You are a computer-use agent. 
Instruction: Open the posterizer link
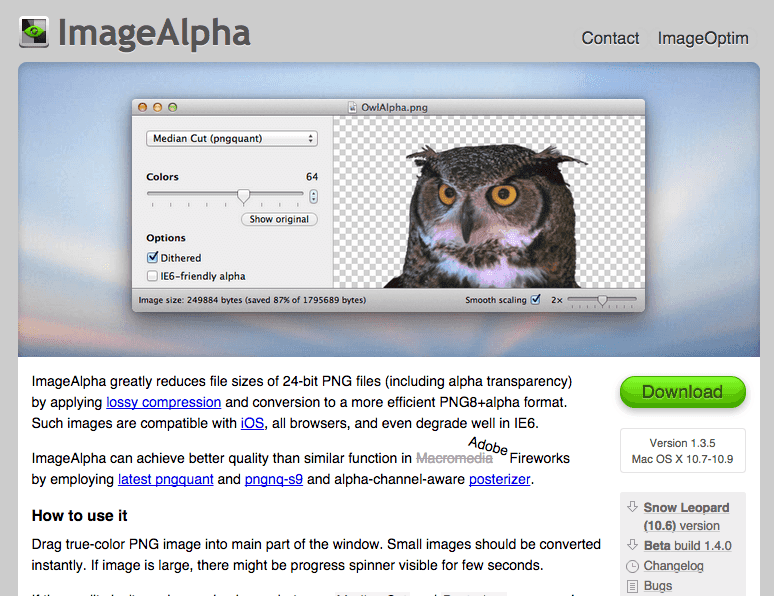click(500, 479)
